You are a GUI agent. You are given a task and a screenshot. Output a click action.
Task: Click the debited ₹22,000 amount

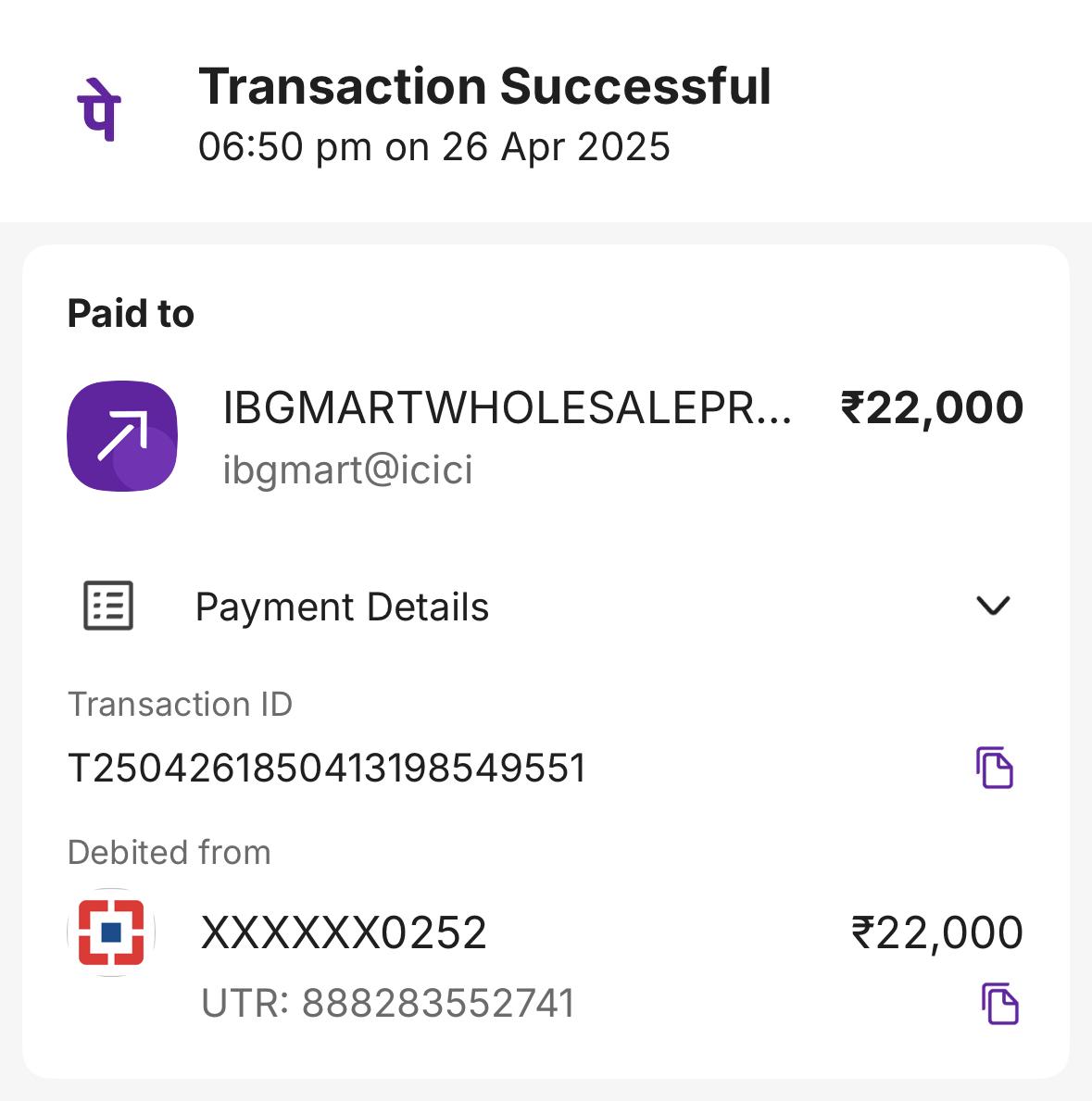(x=936, y=933)
